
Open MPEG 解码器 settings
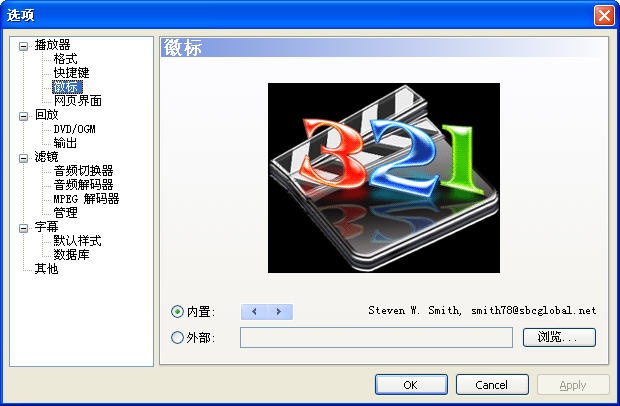coord(86,199)
